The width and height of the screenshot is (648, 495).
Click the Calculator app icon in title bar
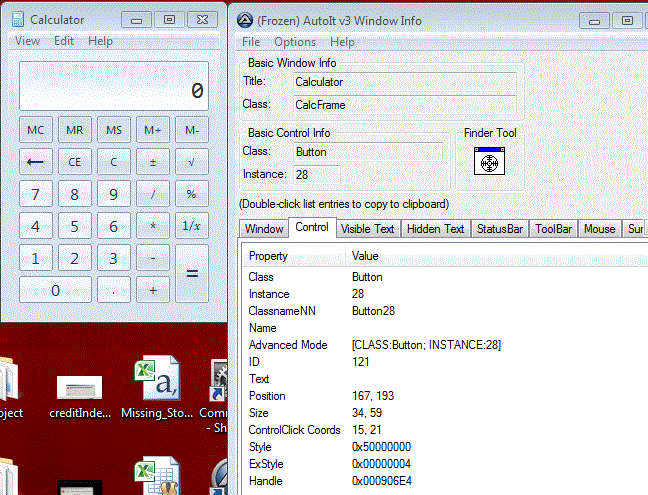click(18, 19)
